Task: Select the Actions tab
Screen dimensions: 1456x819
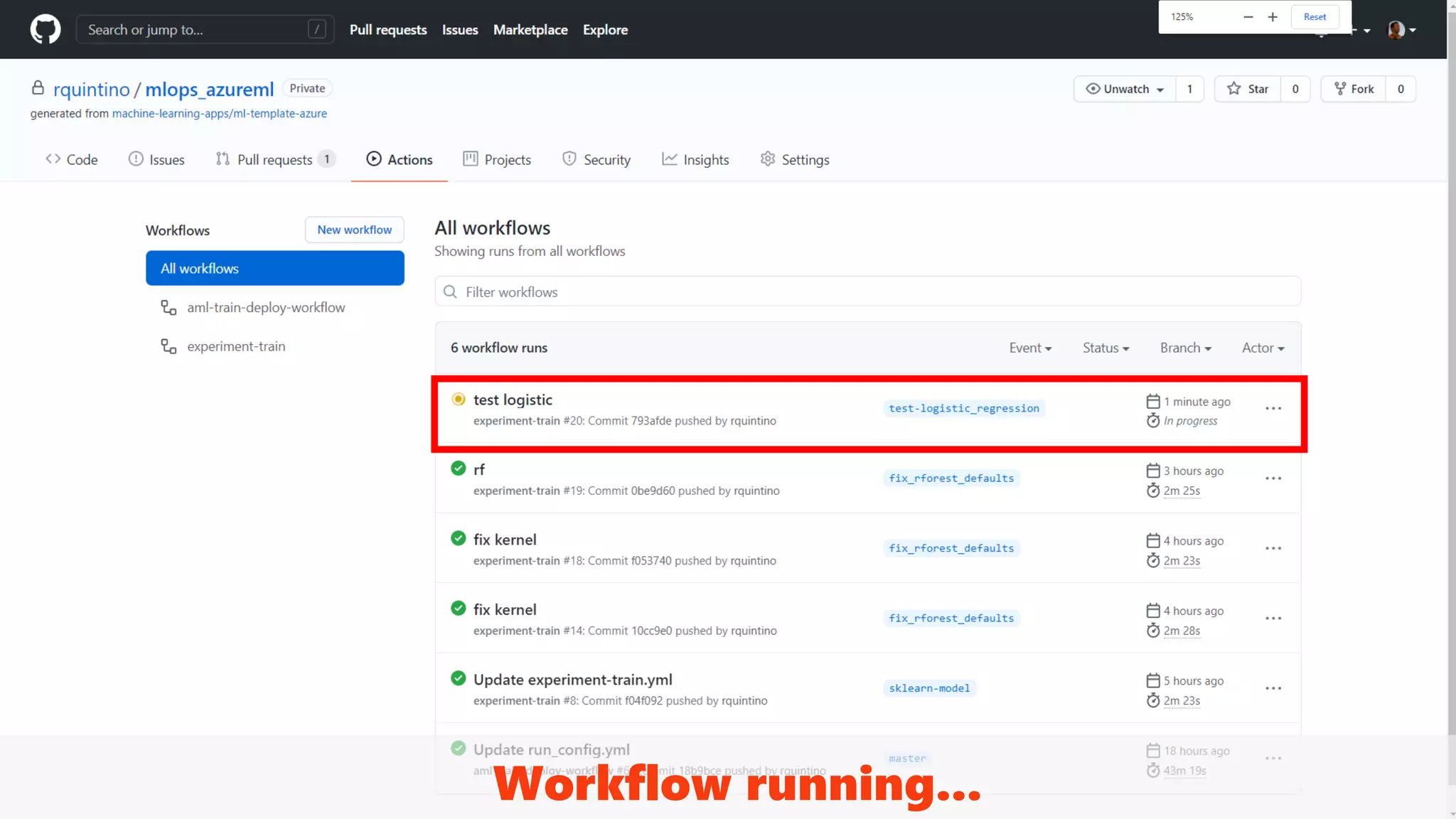Action: point(400,160)
